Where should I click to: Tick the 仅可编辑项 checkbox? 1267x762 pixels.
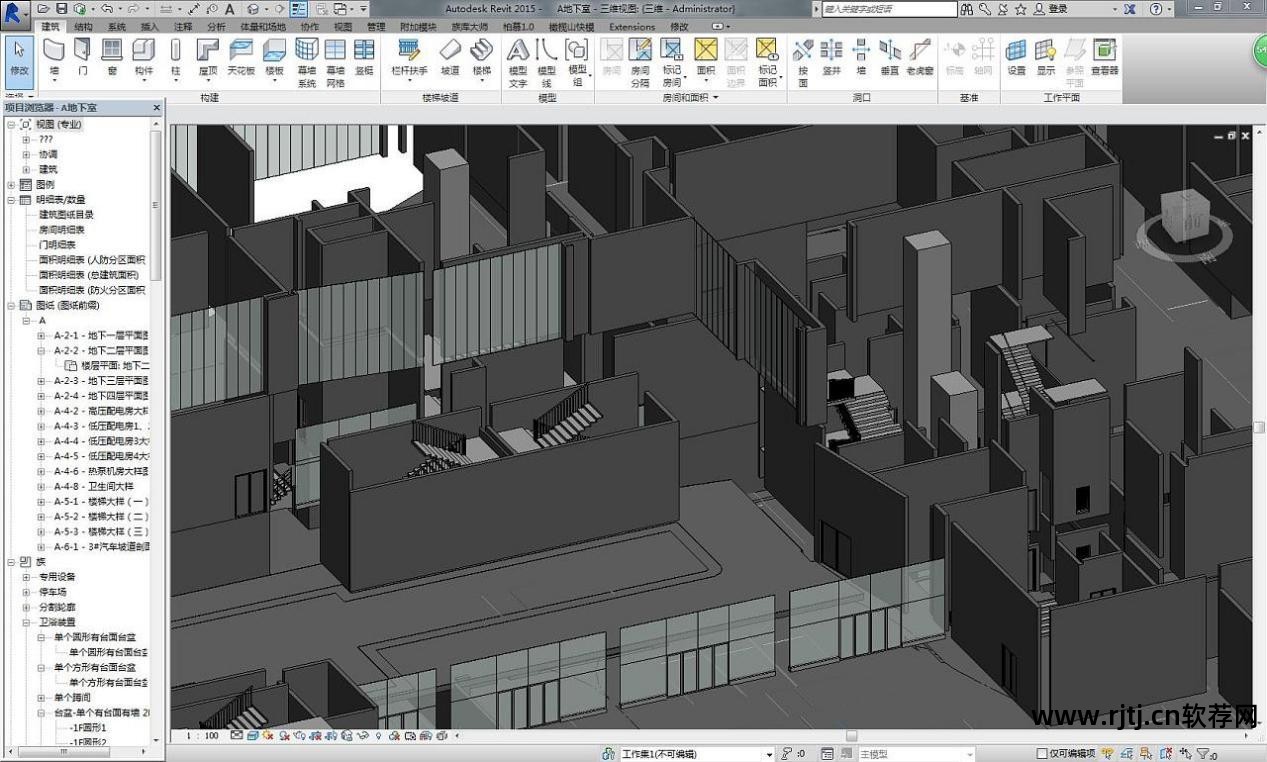tap(1041, 754)
